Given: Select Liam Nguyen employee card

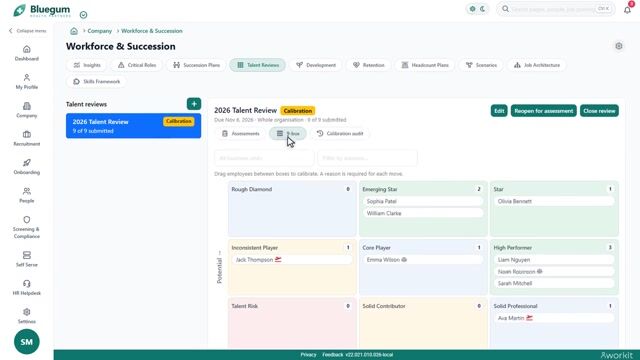Looking at the screenshot, I should point(554,260).
